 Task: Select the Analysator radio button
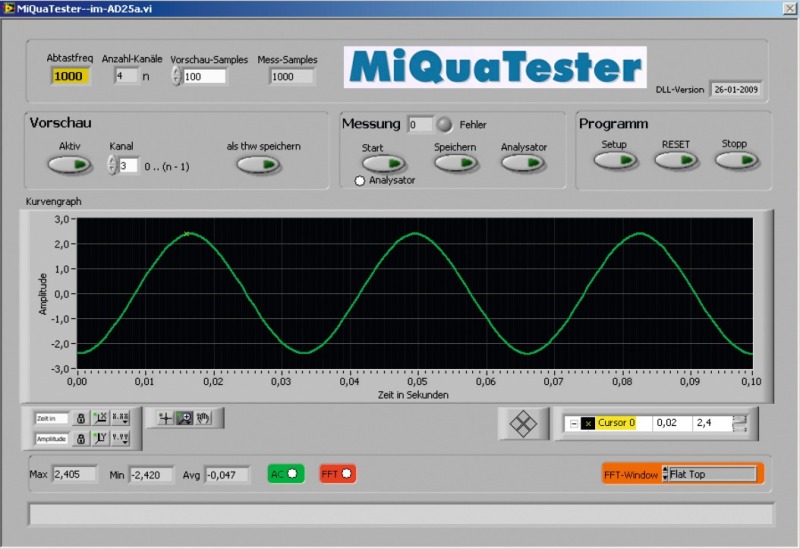tap(360, 180)
